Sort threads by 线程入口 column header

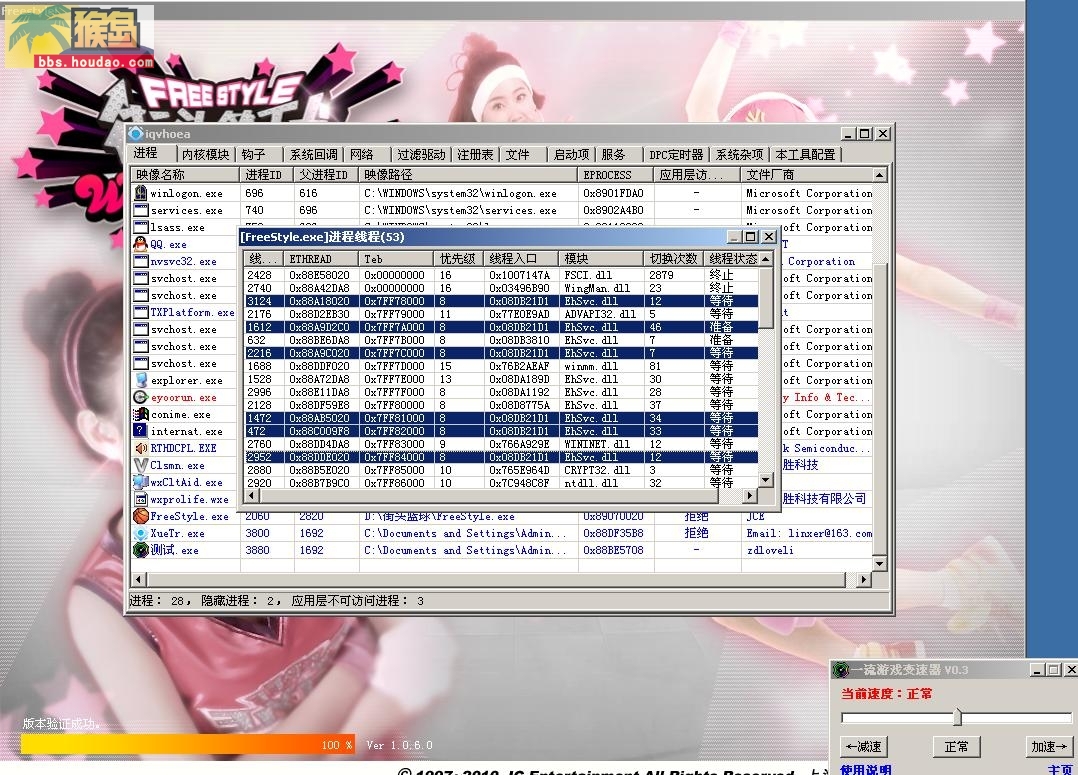521,259
